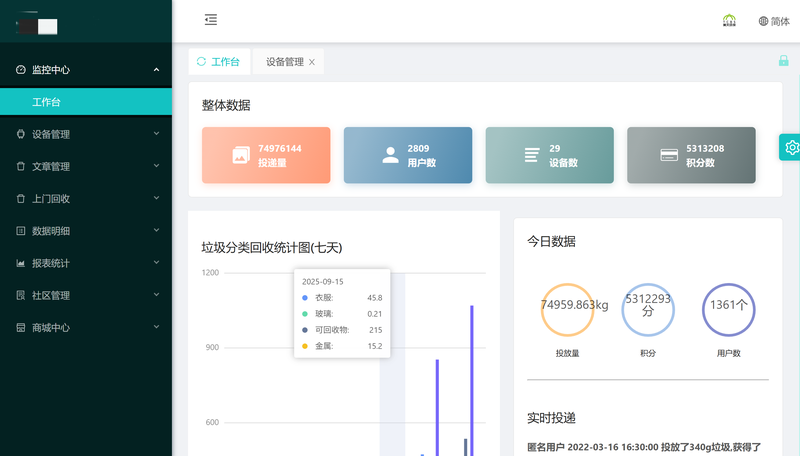Expand the 上门回收 chevron
This screenshot has height=456, width=800.
coord(156,198)
